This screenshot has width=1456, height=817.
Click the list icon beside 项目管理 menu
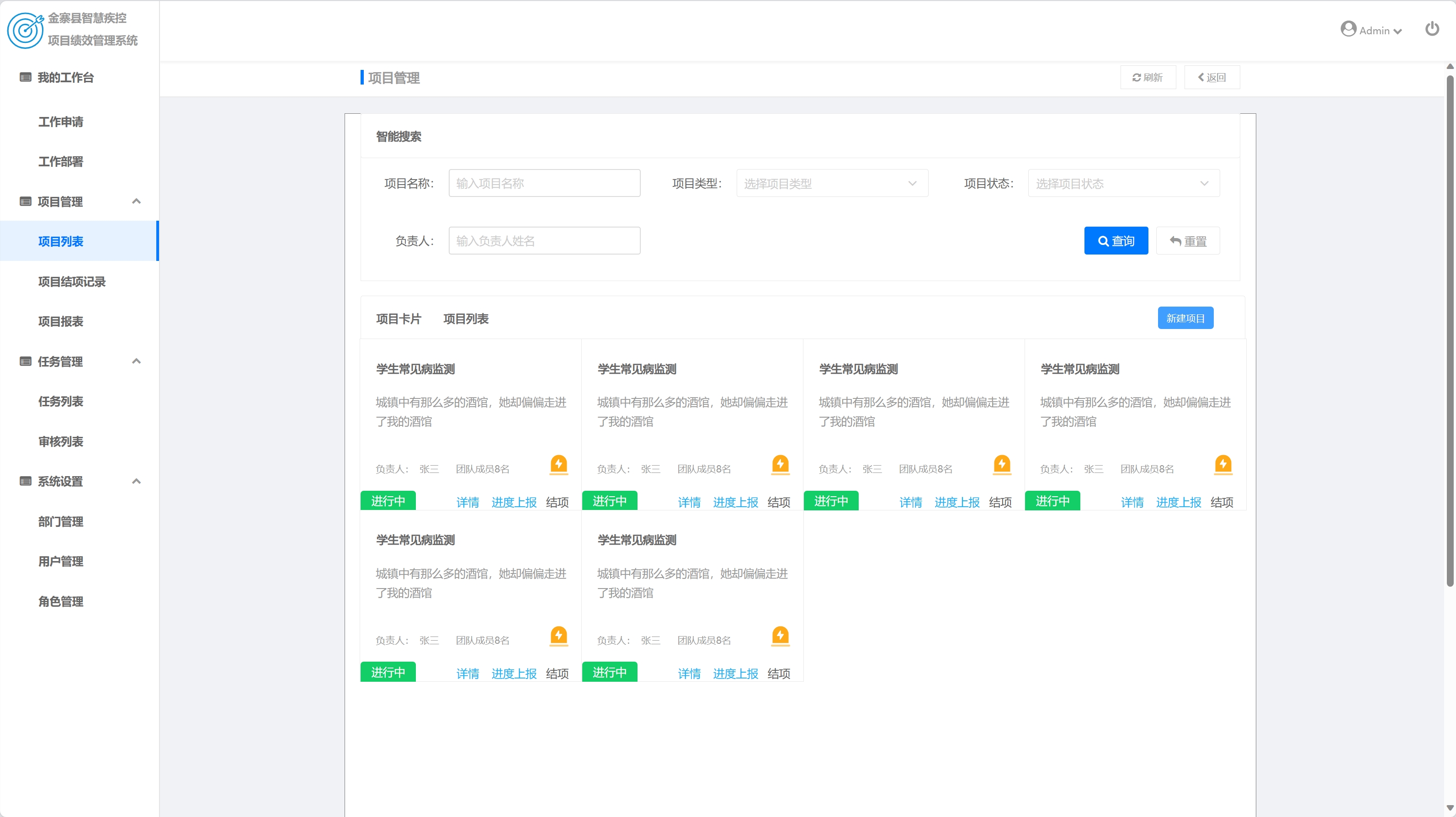tap(26, 202)
